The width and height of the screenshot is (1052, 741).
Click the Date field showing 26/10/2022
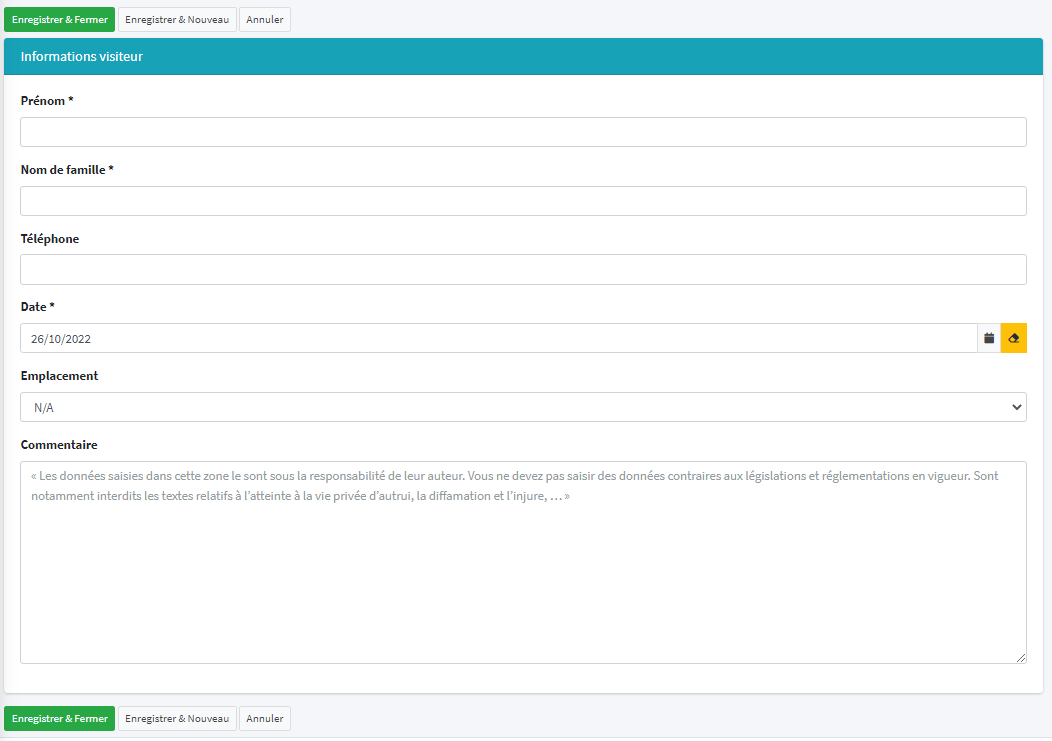tap(498, 338)
